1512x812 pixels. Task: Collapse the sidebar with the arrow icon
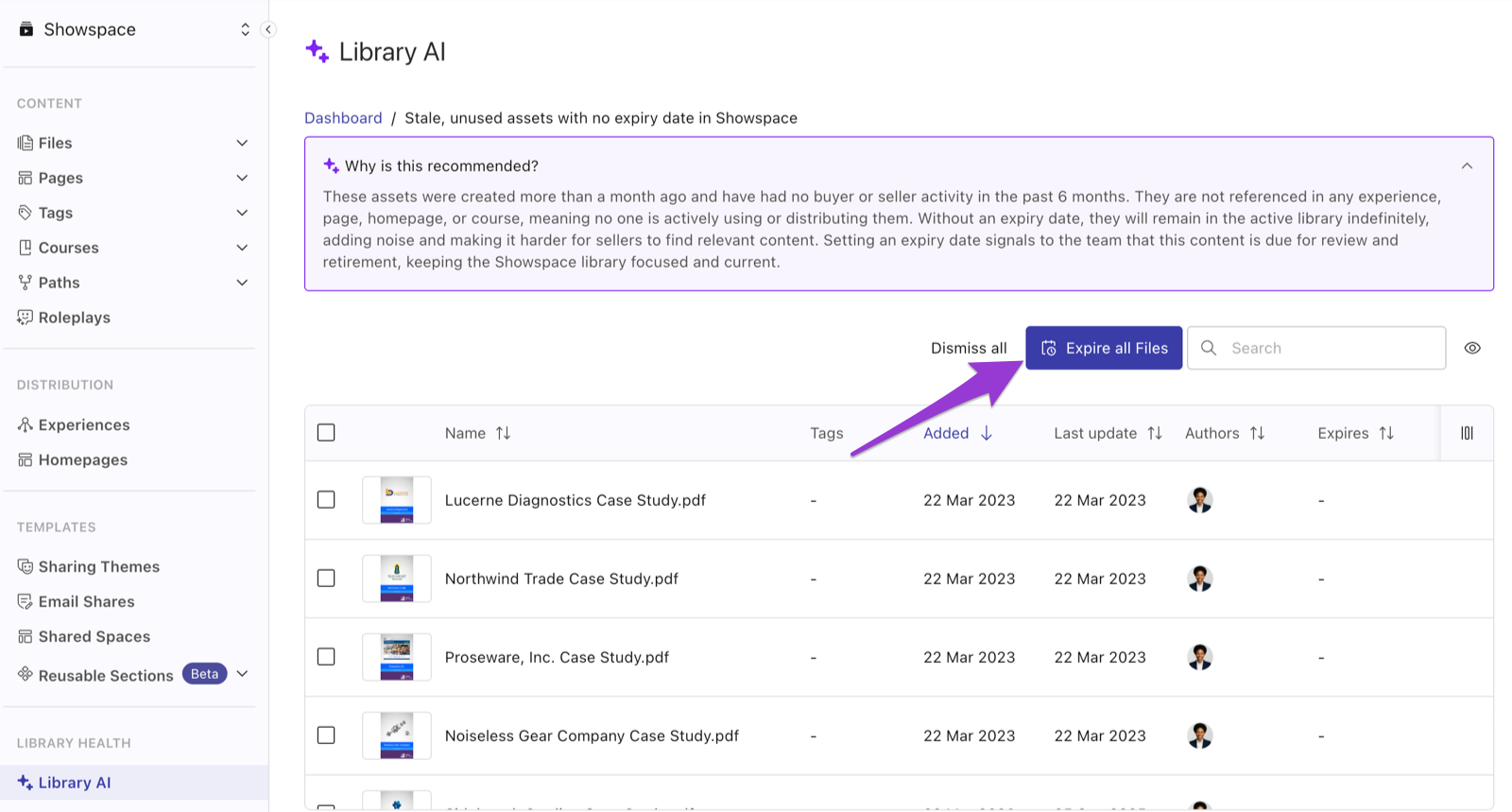coord(268,29)
